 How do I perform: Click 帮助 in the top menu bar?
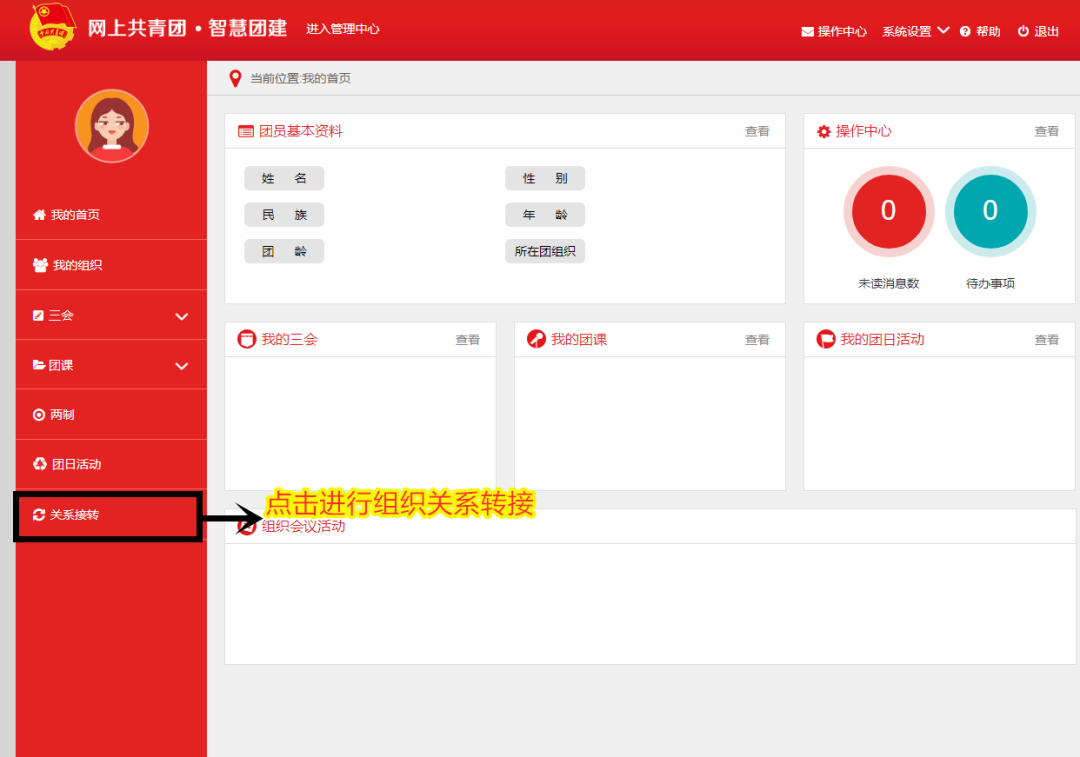[x=986, y=31]
